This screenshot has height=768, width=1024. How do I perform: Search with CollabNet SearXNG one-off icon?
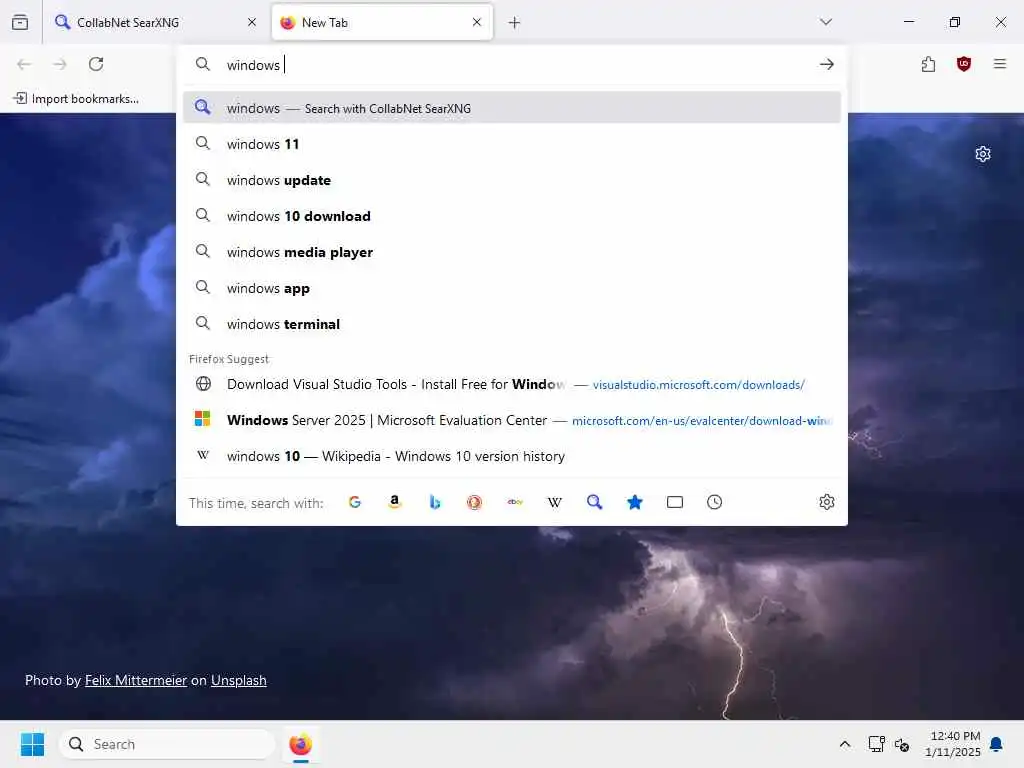click(x=594, y=502)
